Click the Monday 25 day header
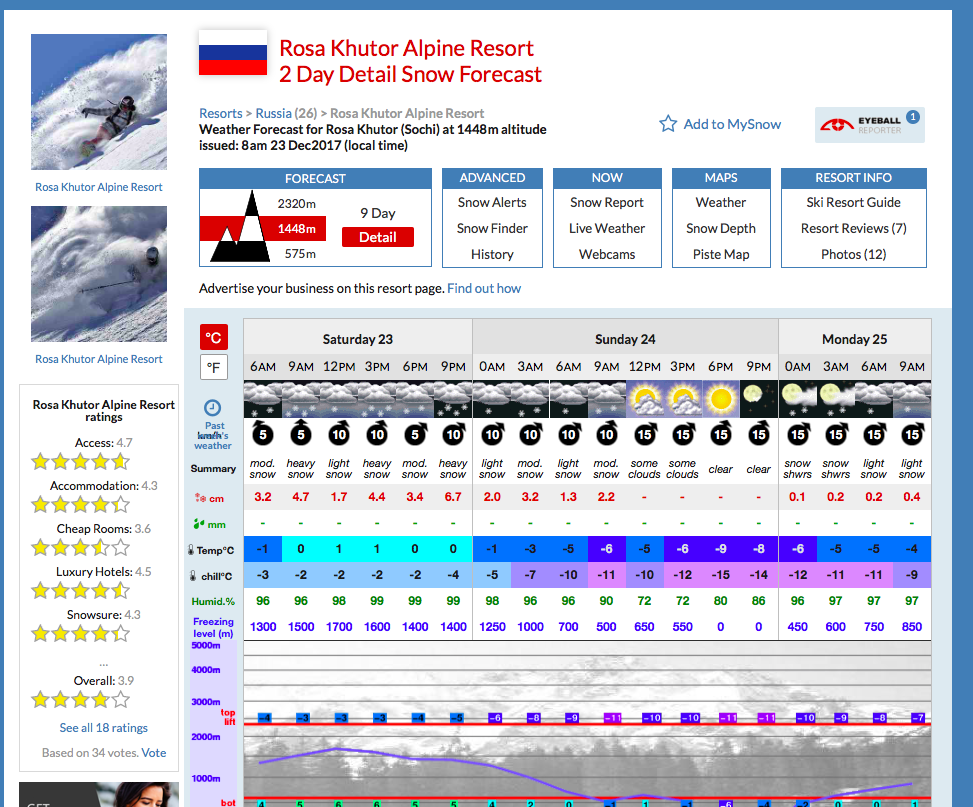973x807 pixels. coord(854,339)
